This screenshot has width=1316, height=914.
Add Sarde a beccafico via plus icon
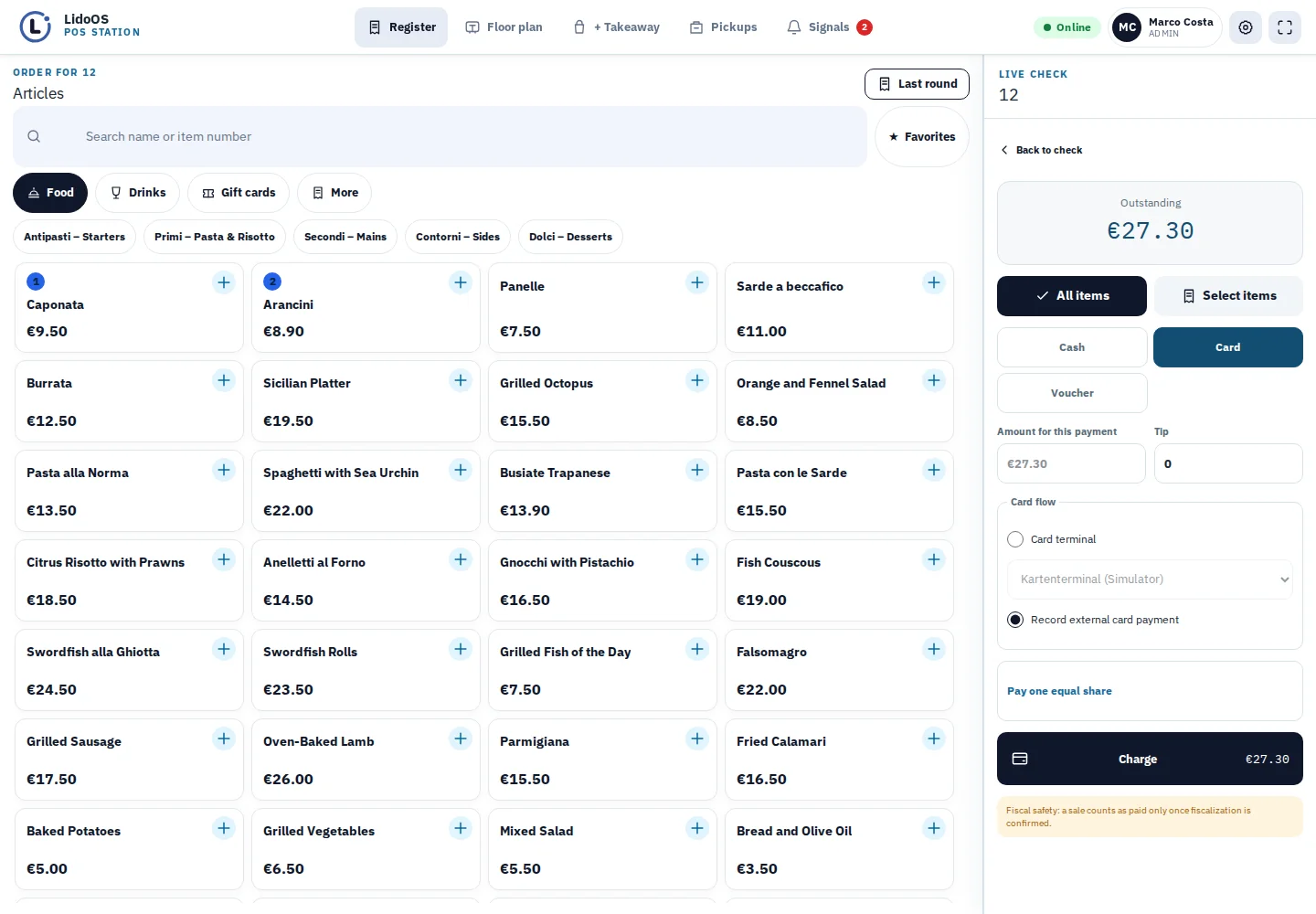pyautogui.click(x=934, y=282)
